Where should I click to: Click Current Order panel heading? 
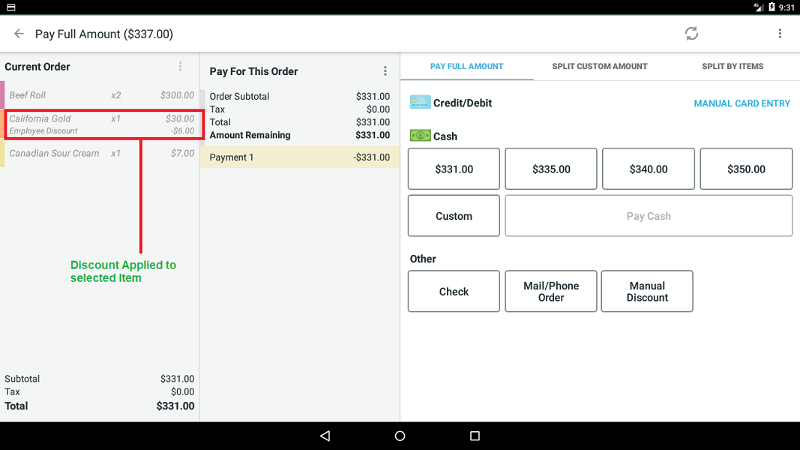click(x=37, y=67)
